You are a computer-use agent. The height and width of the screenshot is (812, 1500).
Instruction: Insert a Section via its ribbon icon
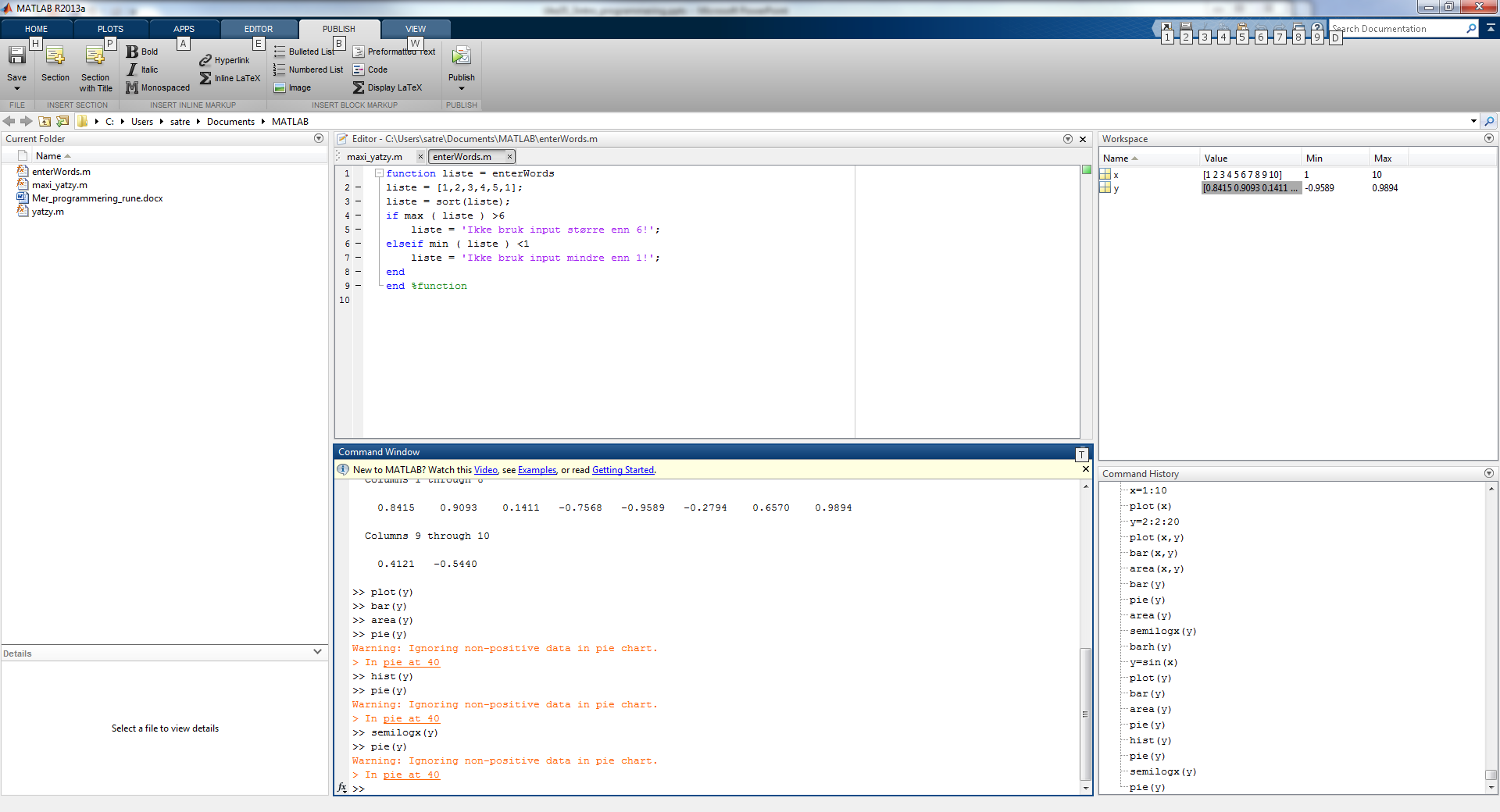(x=55, y=56)
